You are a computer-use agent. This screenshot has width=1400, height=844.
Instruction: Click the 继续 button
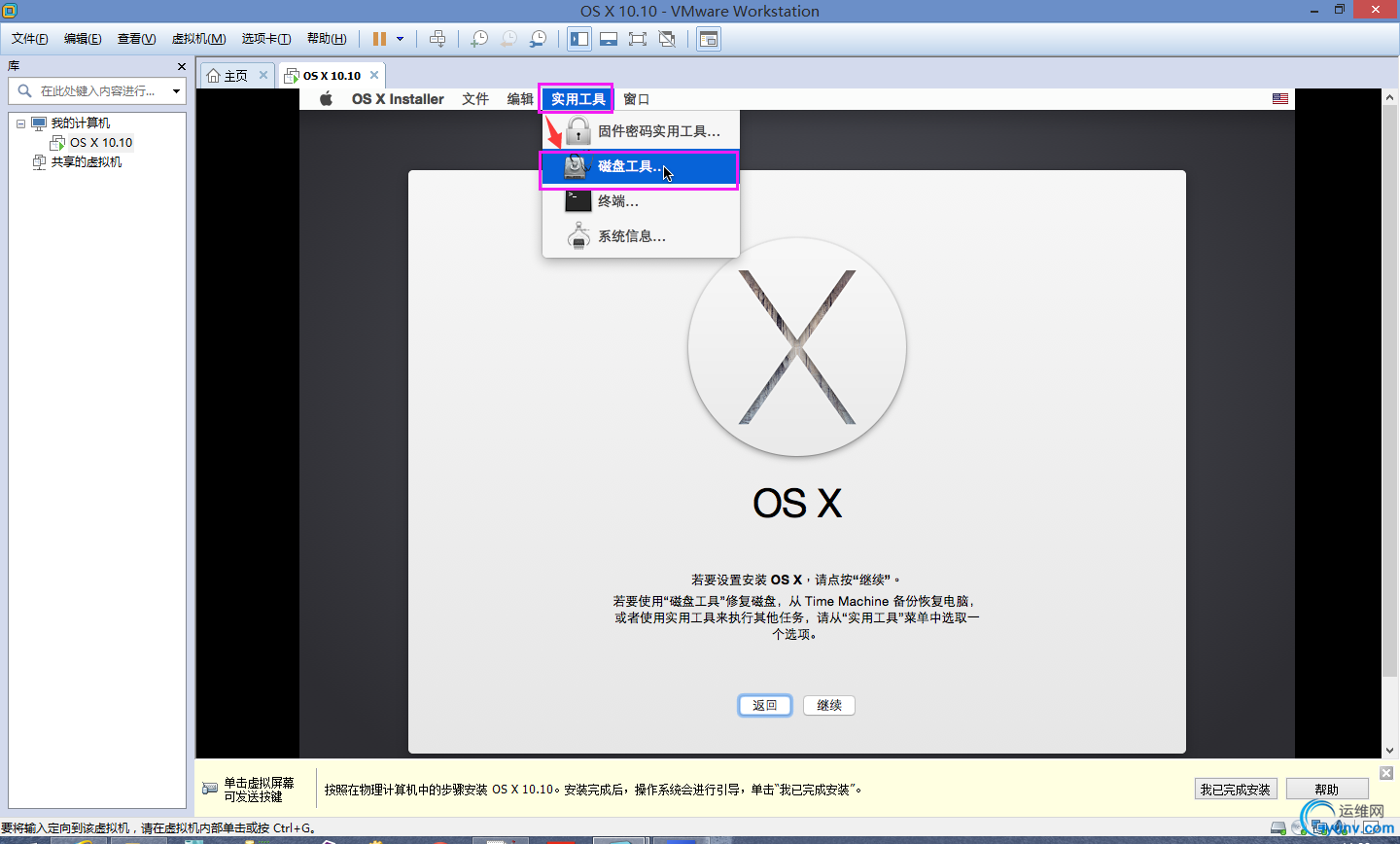pyautogui.click(x=829, y=705)
